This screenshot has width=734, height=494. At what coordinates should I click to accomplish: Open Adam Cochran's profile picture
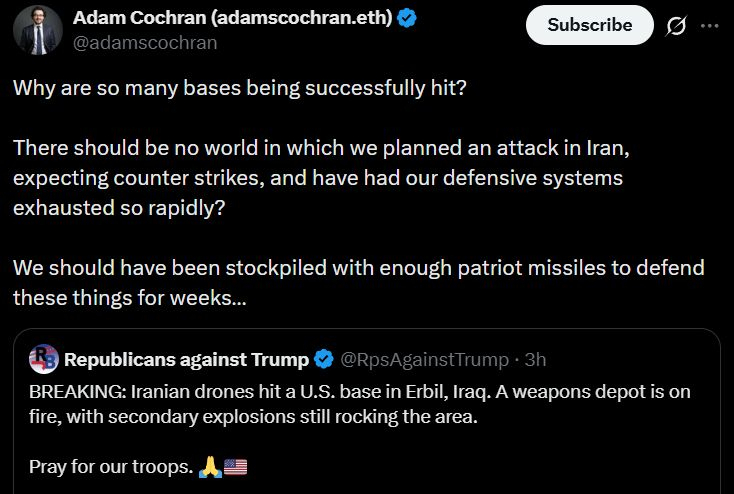(x=38, y=29)
